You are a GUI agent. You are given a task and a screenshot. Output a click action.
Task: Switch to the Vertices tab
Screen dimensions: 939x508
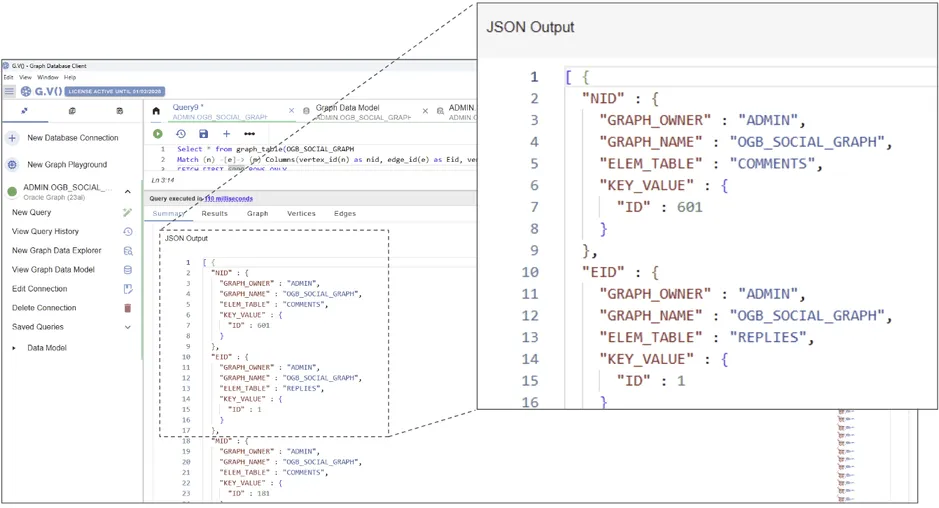pyautogui.click(x=301, y=213)
